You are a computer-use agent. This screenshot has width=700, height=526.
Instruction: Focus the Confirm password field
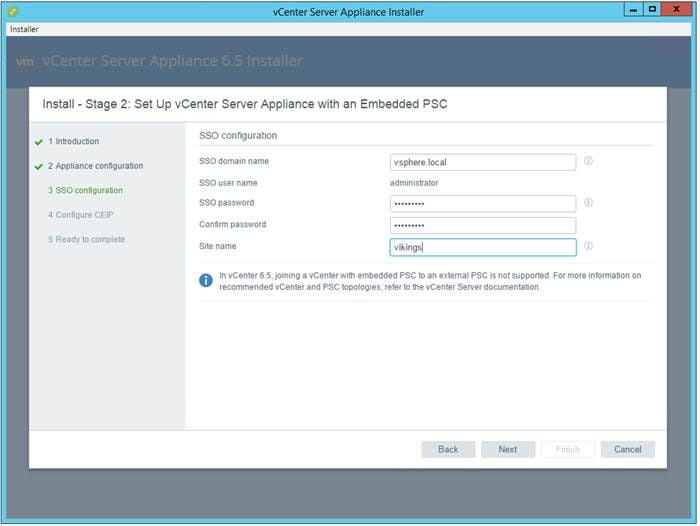tap(483, 225)
